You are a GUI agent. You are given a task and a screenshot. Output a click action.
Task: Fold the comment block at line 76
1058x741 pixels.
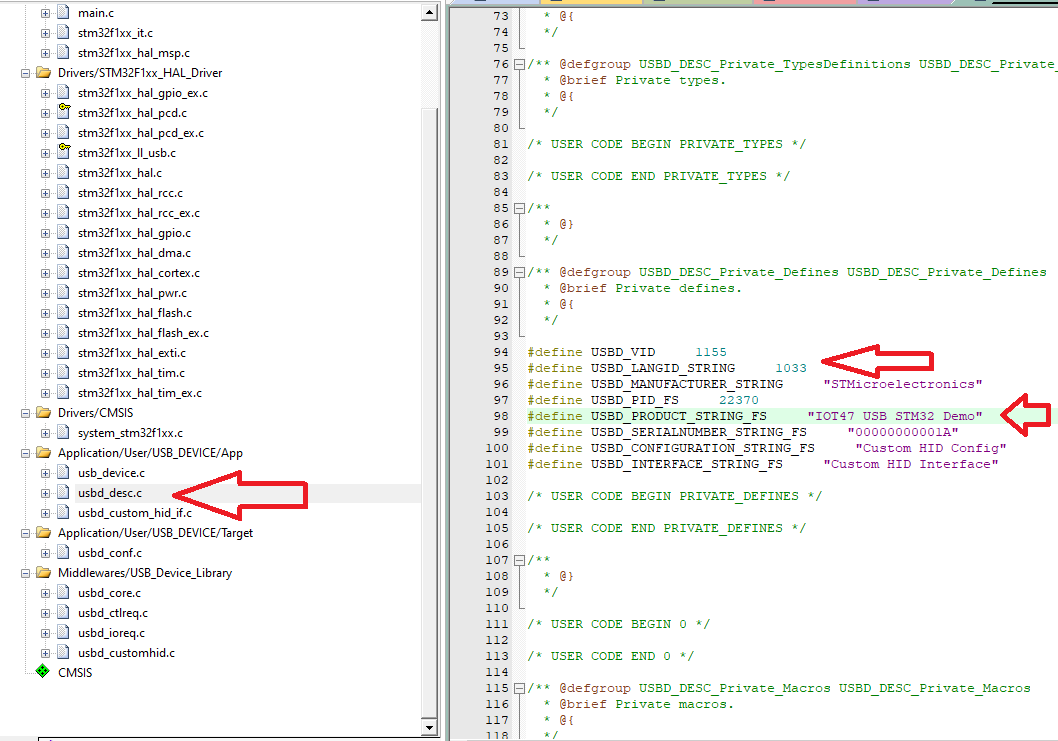[519, 64]
